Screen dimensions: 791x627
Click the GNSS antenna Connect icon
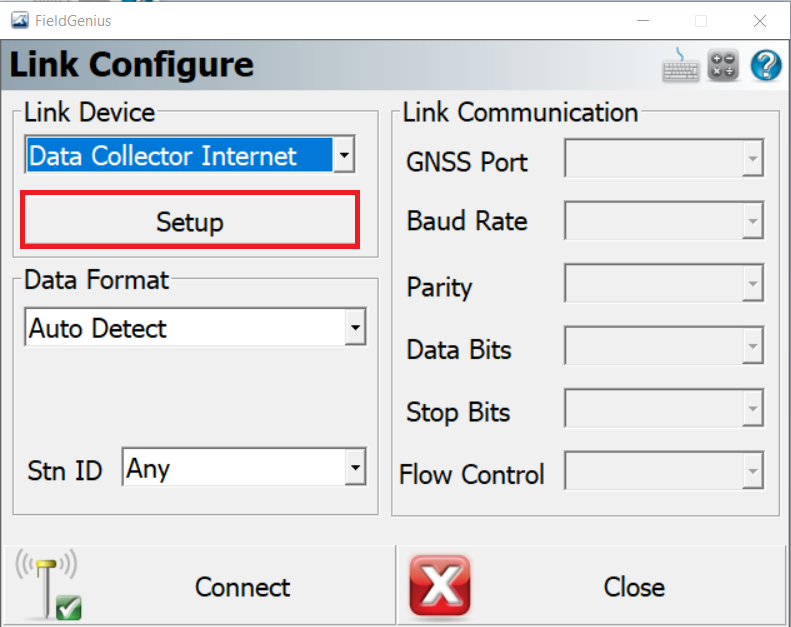pos(48,585)
